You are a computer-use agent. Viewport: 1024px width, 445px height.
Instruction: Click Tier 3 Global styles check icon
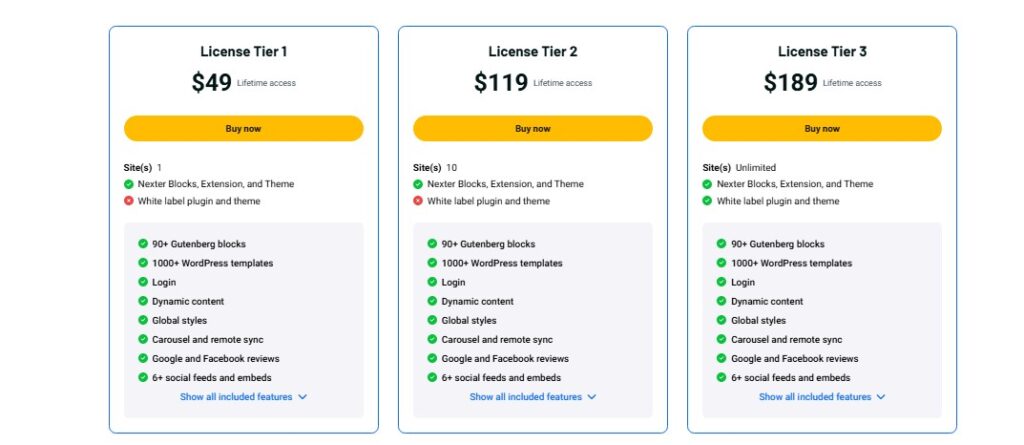(721, 321)
